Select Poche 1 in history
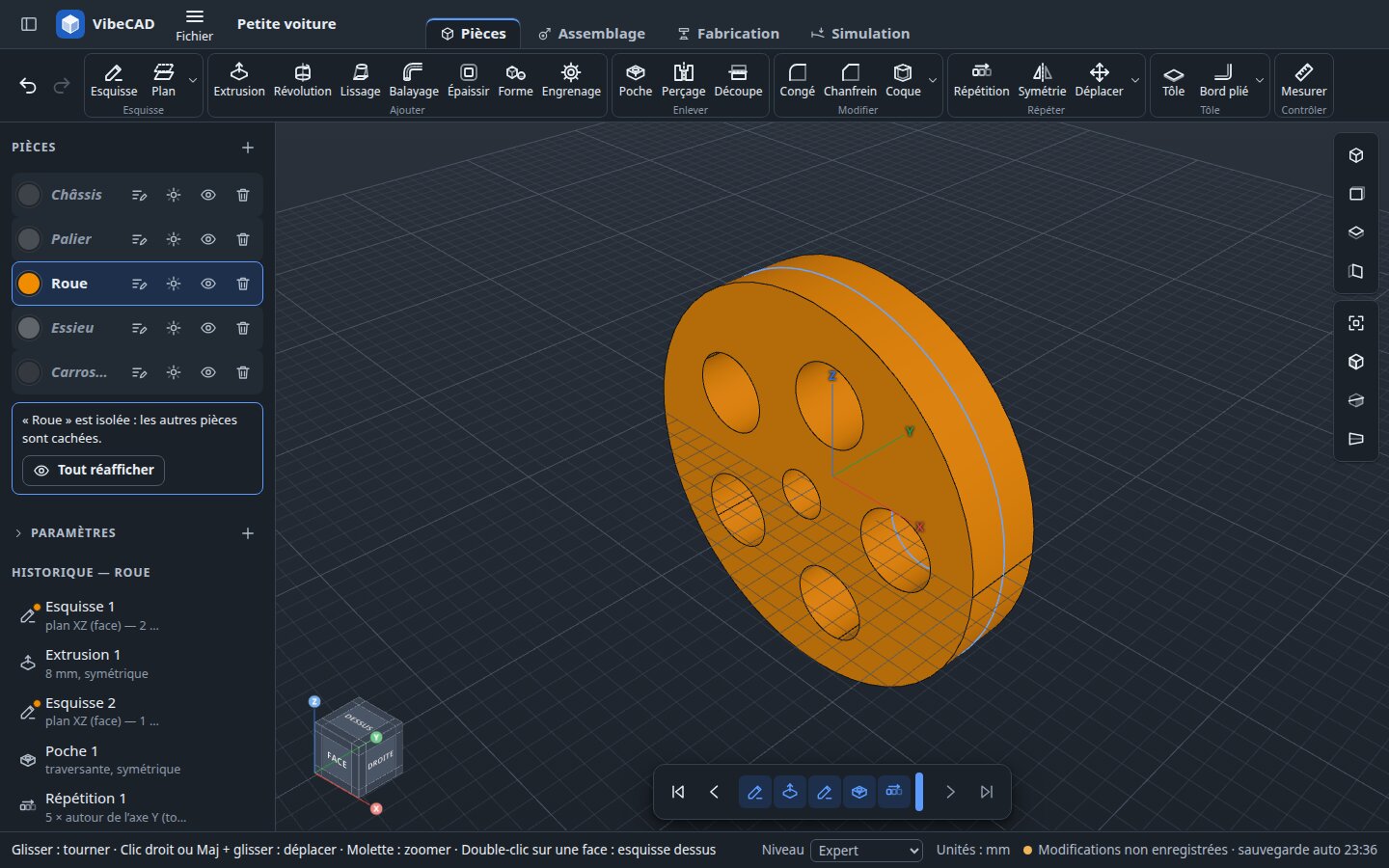Viewport: 1389px width, 868px height. click(137, 759)
